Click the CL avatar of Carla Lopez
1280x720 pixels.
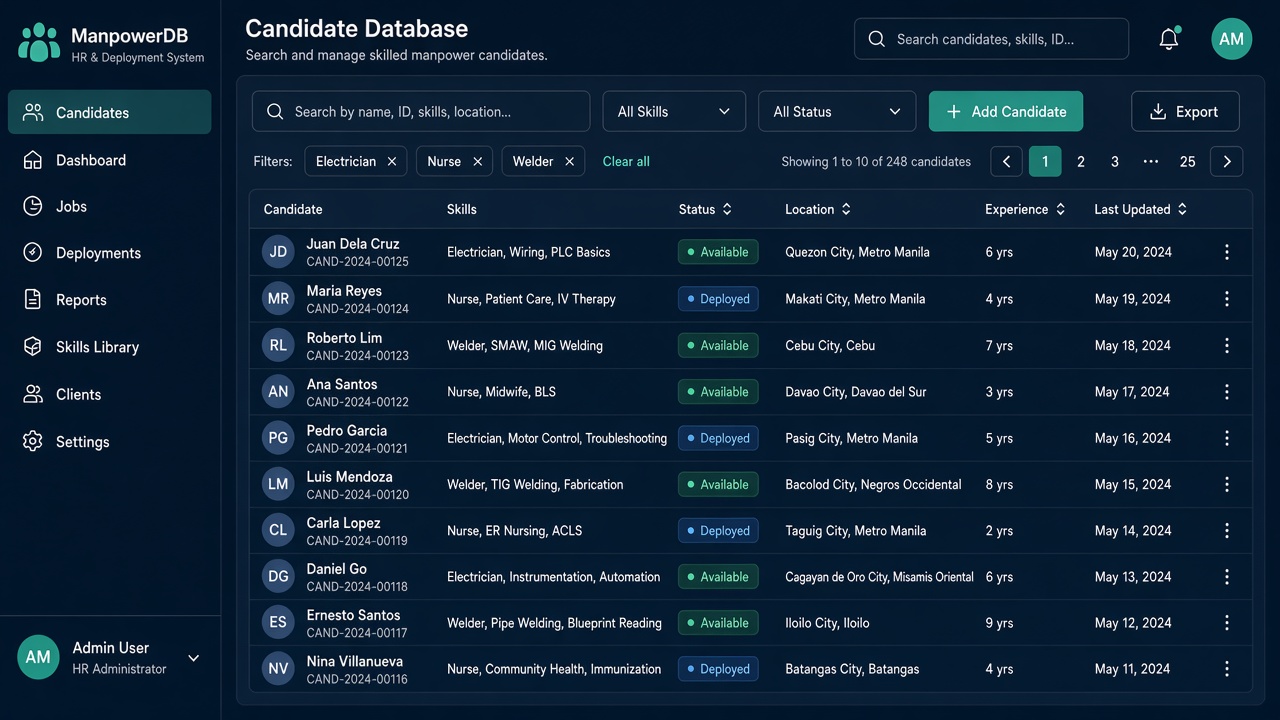[x=278, y=530]
